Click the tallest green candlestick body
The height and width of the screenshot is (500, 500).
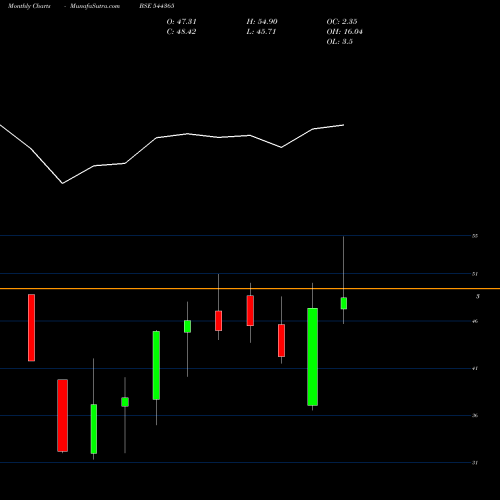click(312, 357)
